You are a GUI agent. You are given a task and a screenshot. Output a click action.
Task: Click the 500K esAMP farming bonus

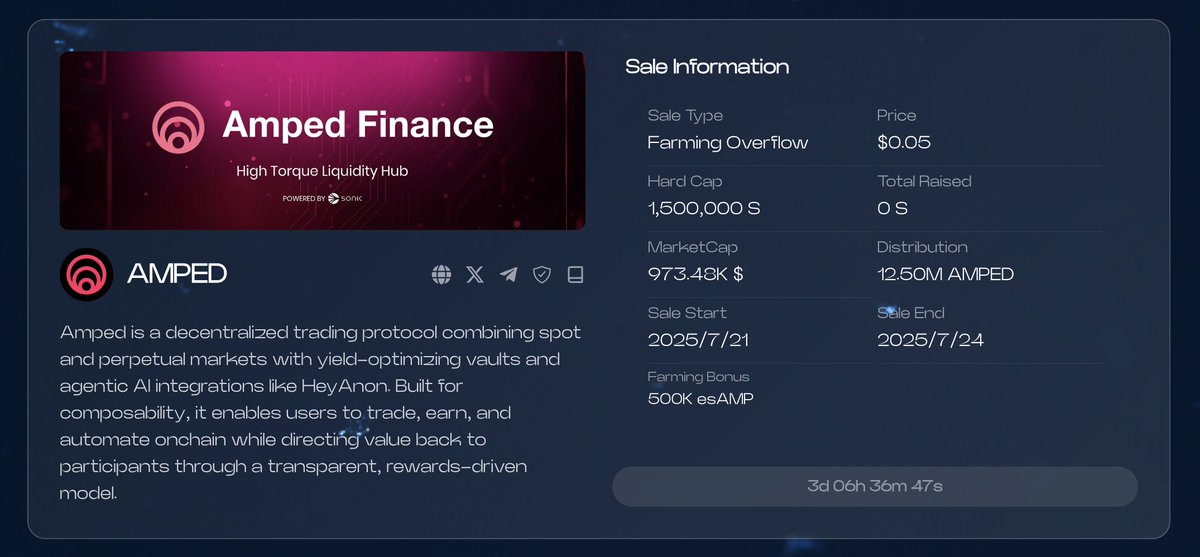700,399
